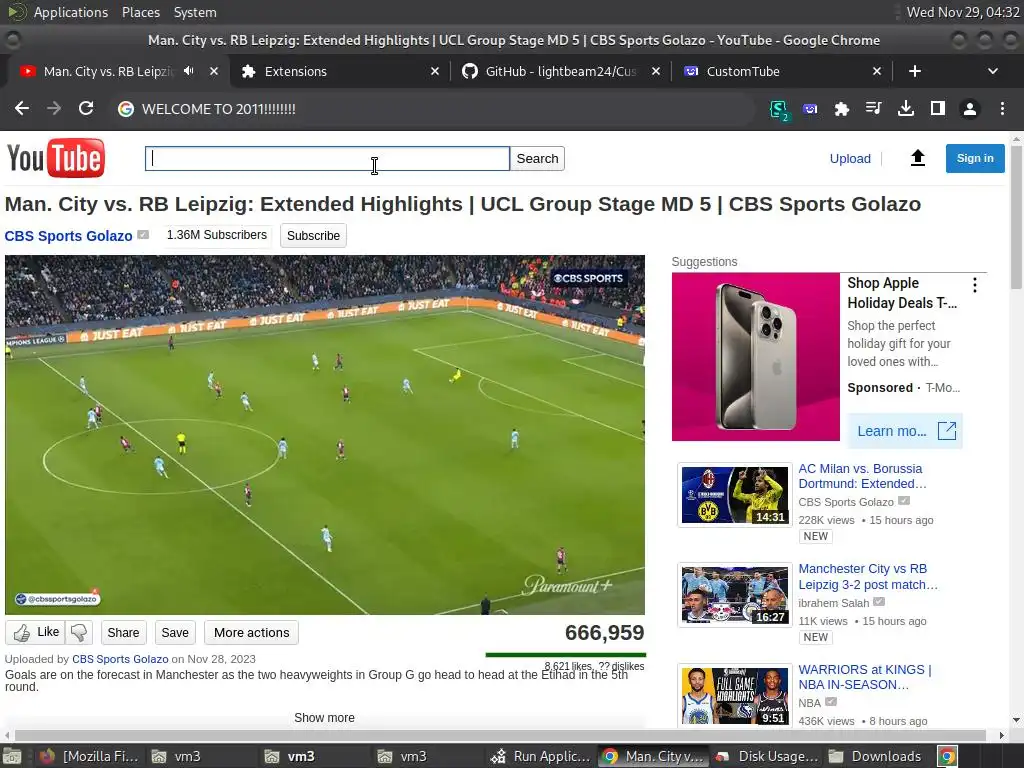Image resolution: width=1024 pixels, height=768 pixels.
Task: Open AC Milan vs. Borussia Dortmund title link
Action: pyautogui.click(x=862, y=476)
